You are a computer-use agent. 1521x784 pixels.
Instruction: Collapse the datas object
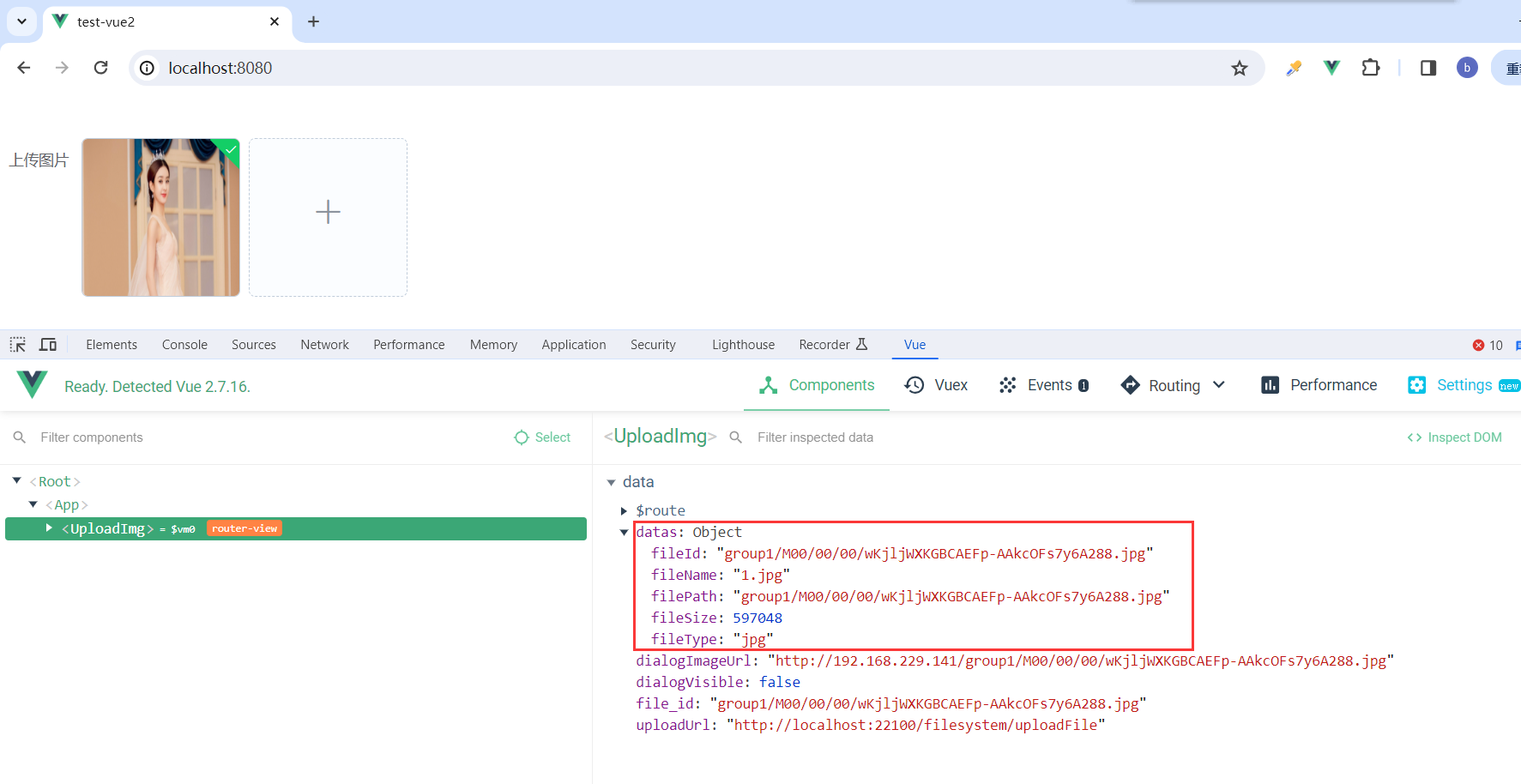click(624, 533)
